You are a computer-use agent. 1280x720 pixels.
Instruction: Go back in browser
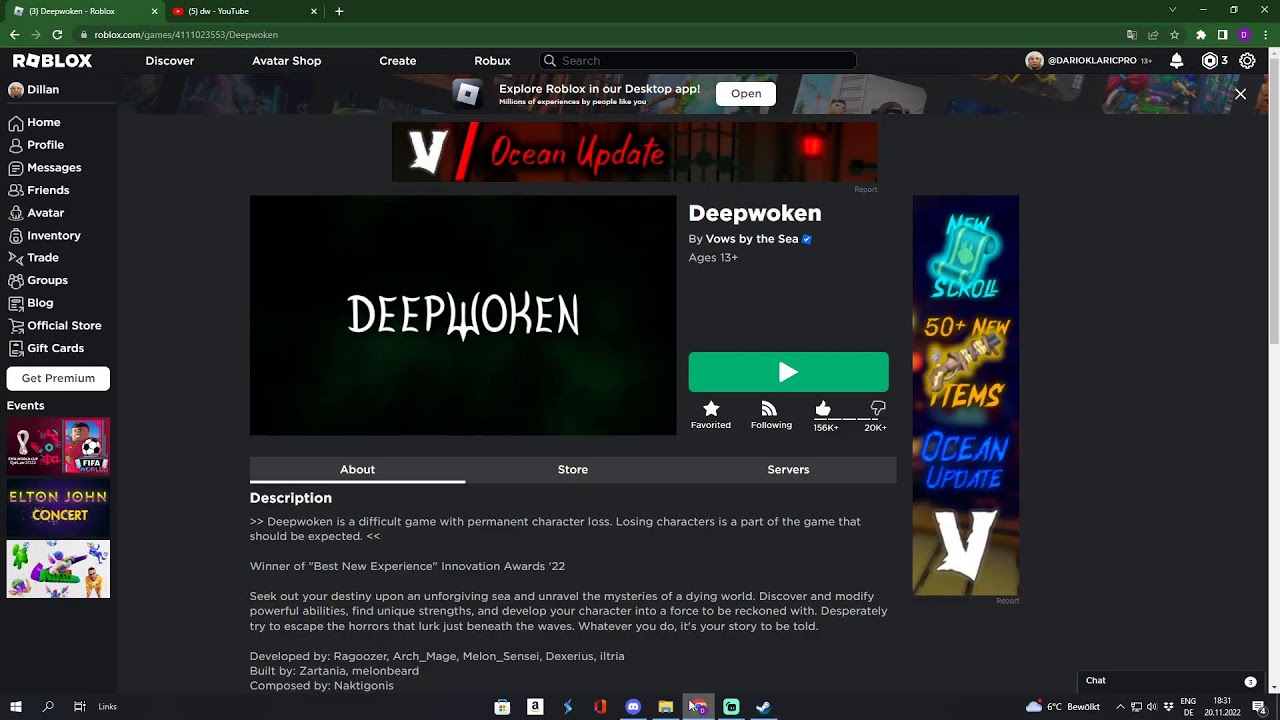[x=14, y=35]
